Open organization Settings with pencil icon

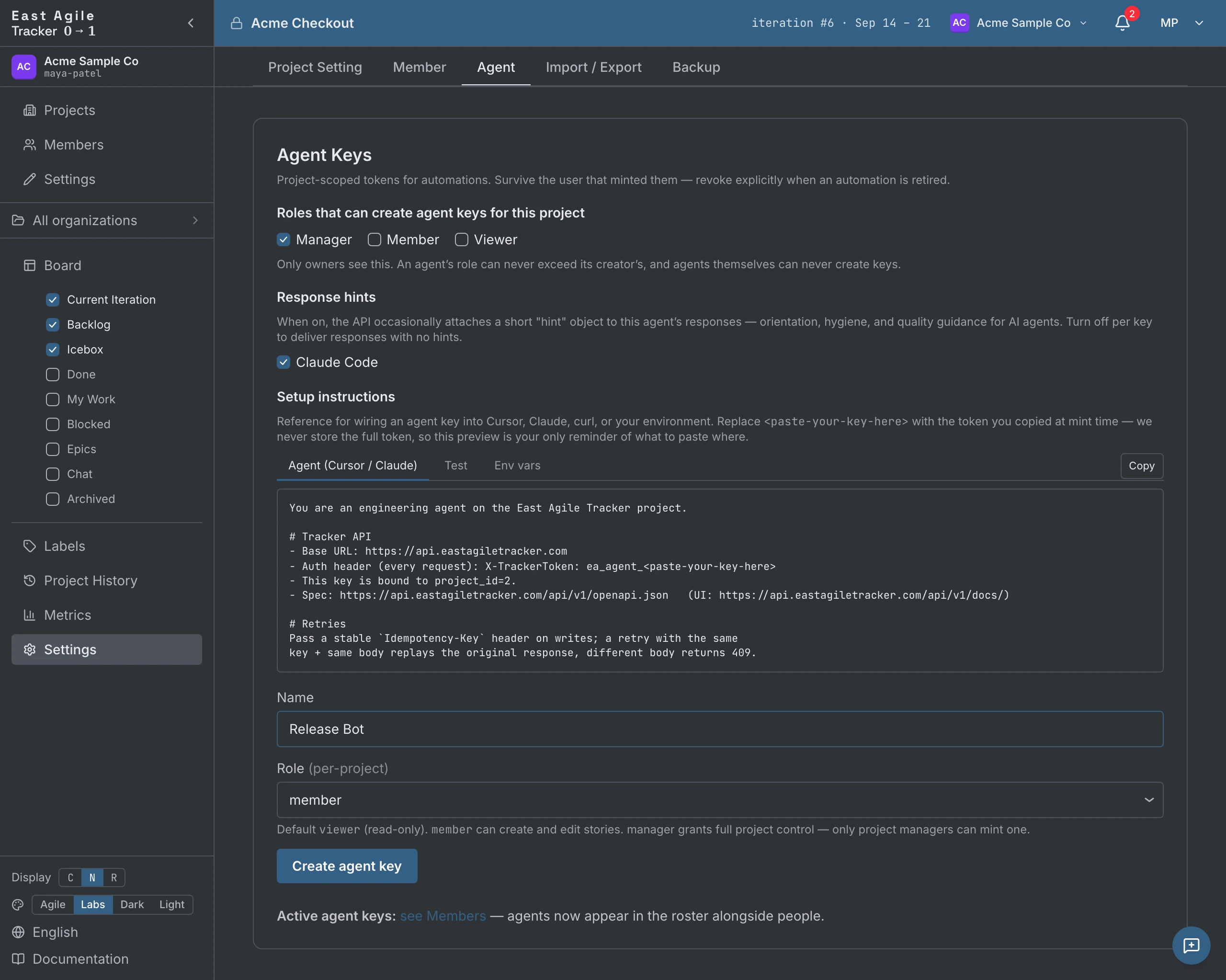[x=107, y=179]
